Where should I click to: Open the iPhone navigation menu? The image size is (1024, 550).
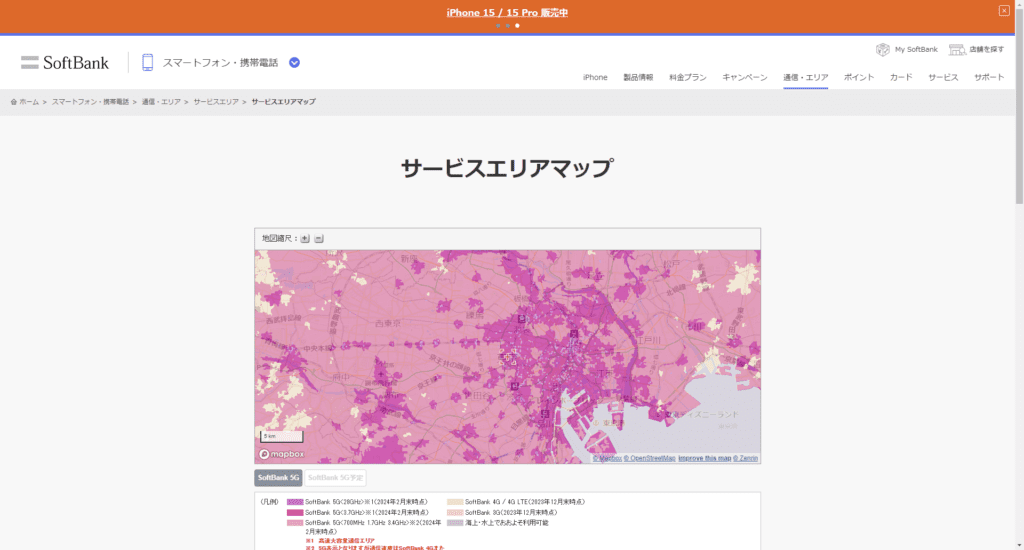click(595, 77)
